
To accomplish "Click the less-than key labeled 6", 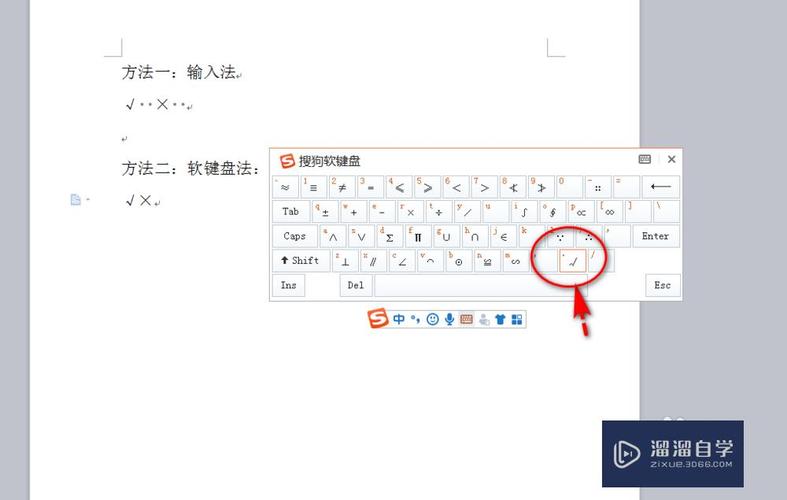I will pos(456,187).
